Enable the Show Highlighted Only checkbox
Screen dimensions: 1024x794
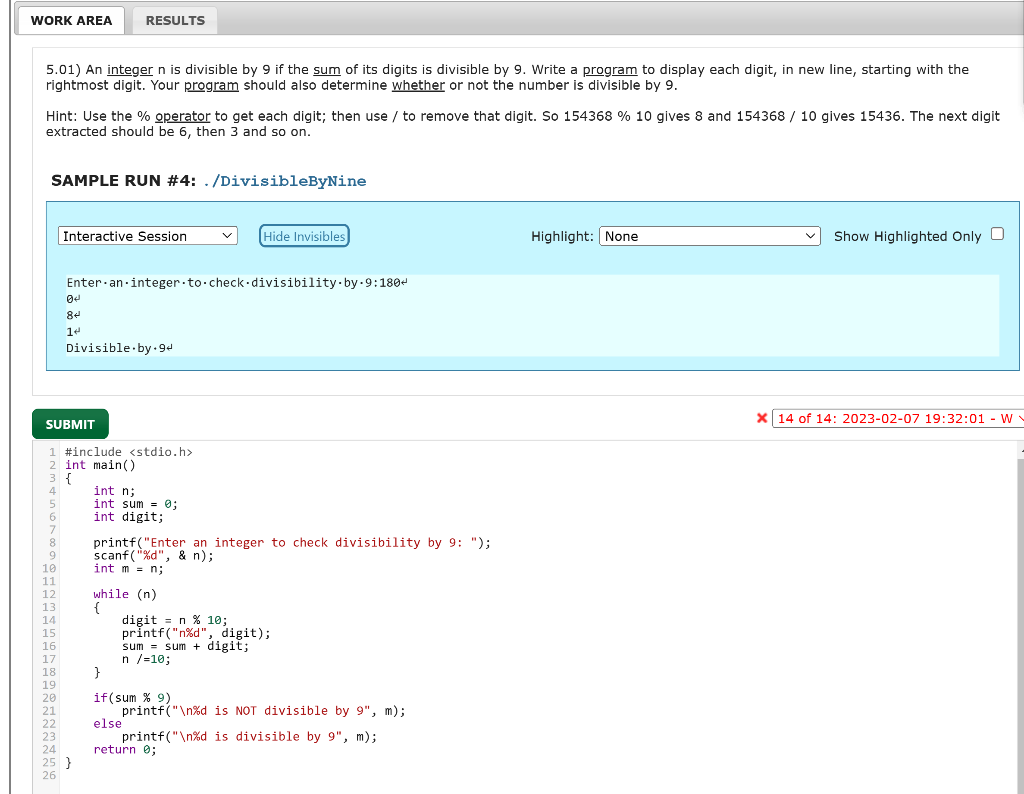point(996,233)
